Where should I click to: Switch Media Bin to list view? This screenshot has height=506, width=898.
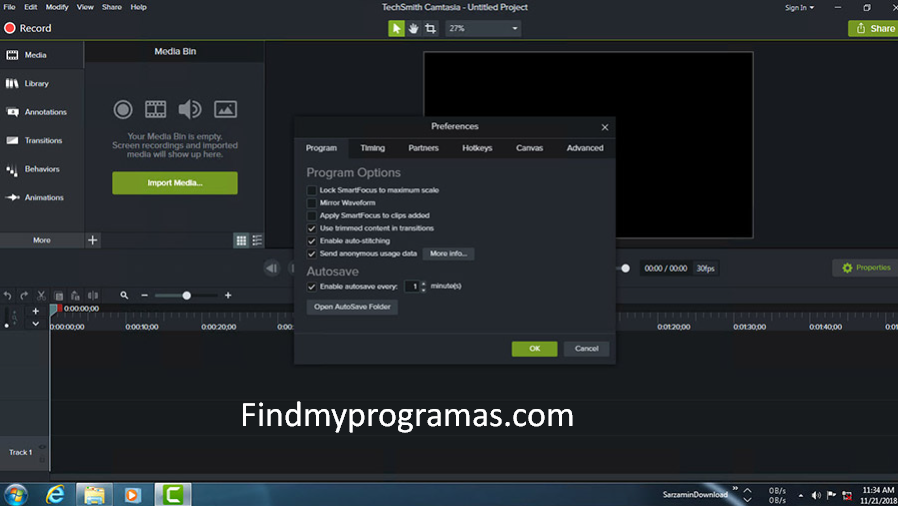tap(257, 240)
